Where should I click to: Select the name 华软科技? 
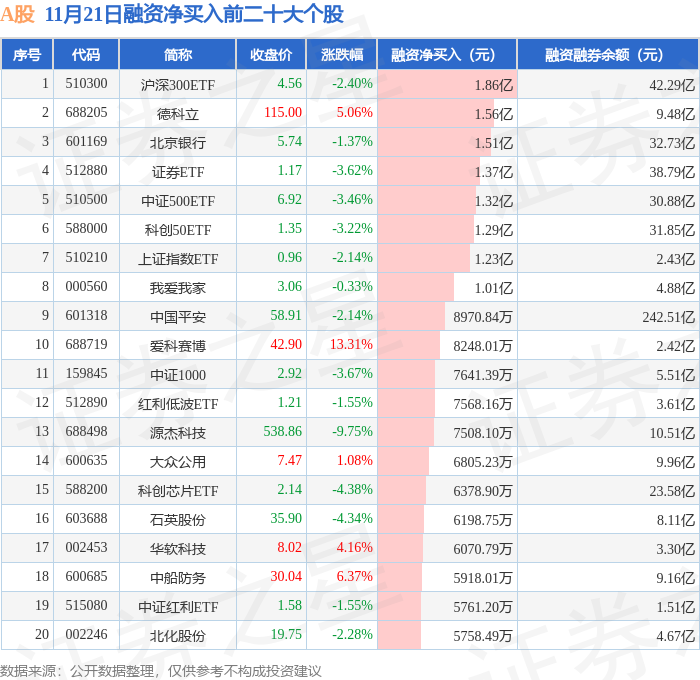[x=178, y=549]
